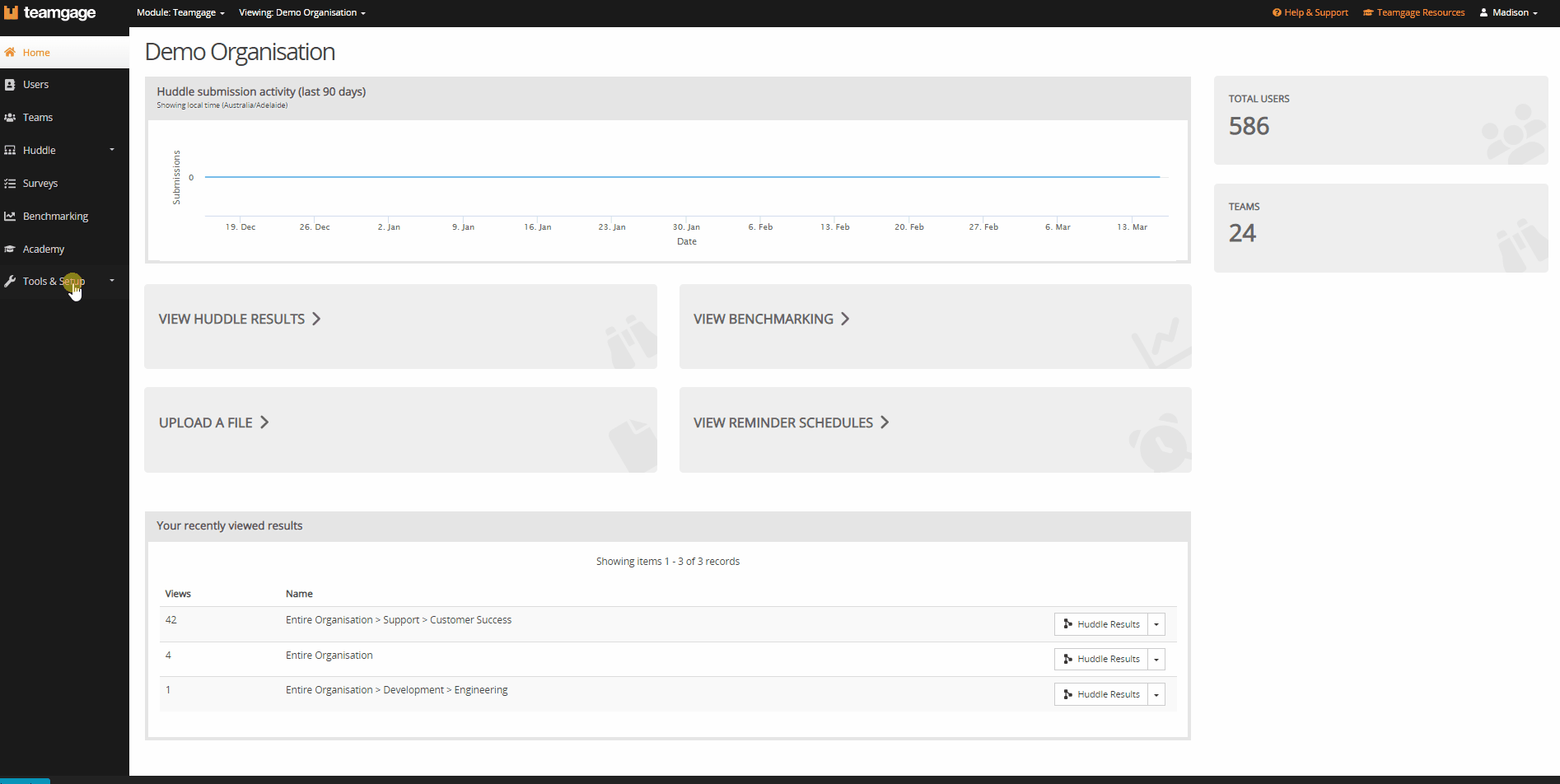
Task: Click the Teamgage Resources graduation cap icon
Action: tap(1368, 12)
